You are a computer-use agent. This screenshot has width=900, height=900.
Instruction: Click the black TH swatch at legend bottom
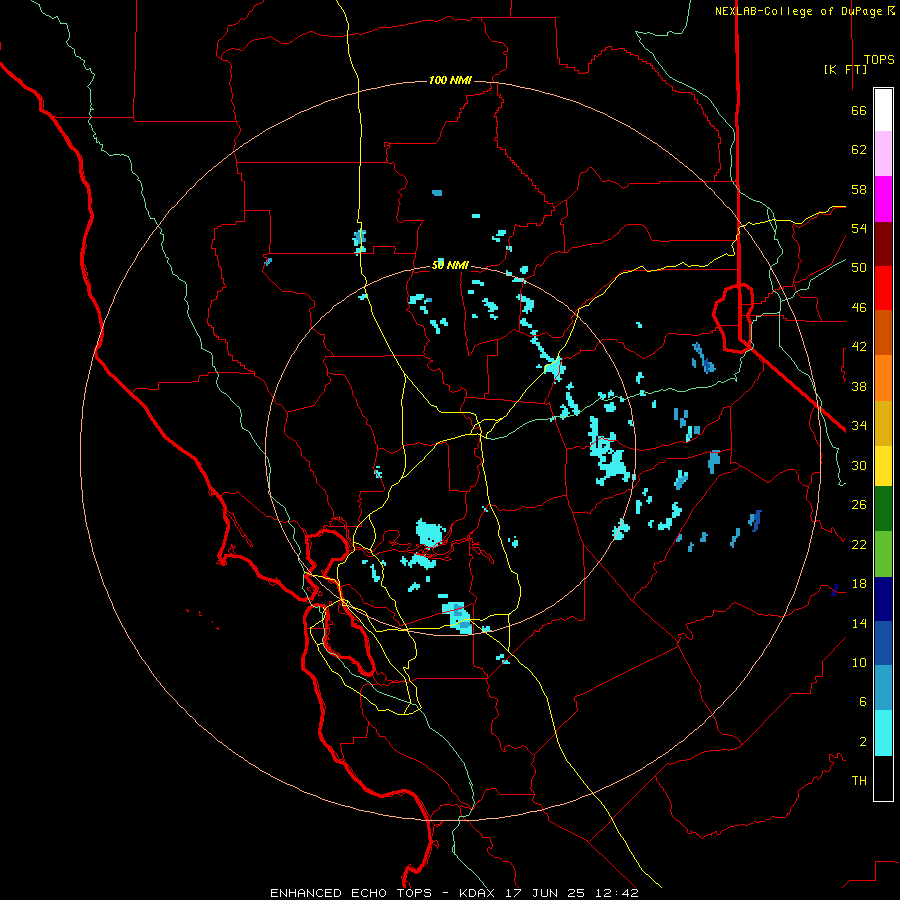[883, 778]
